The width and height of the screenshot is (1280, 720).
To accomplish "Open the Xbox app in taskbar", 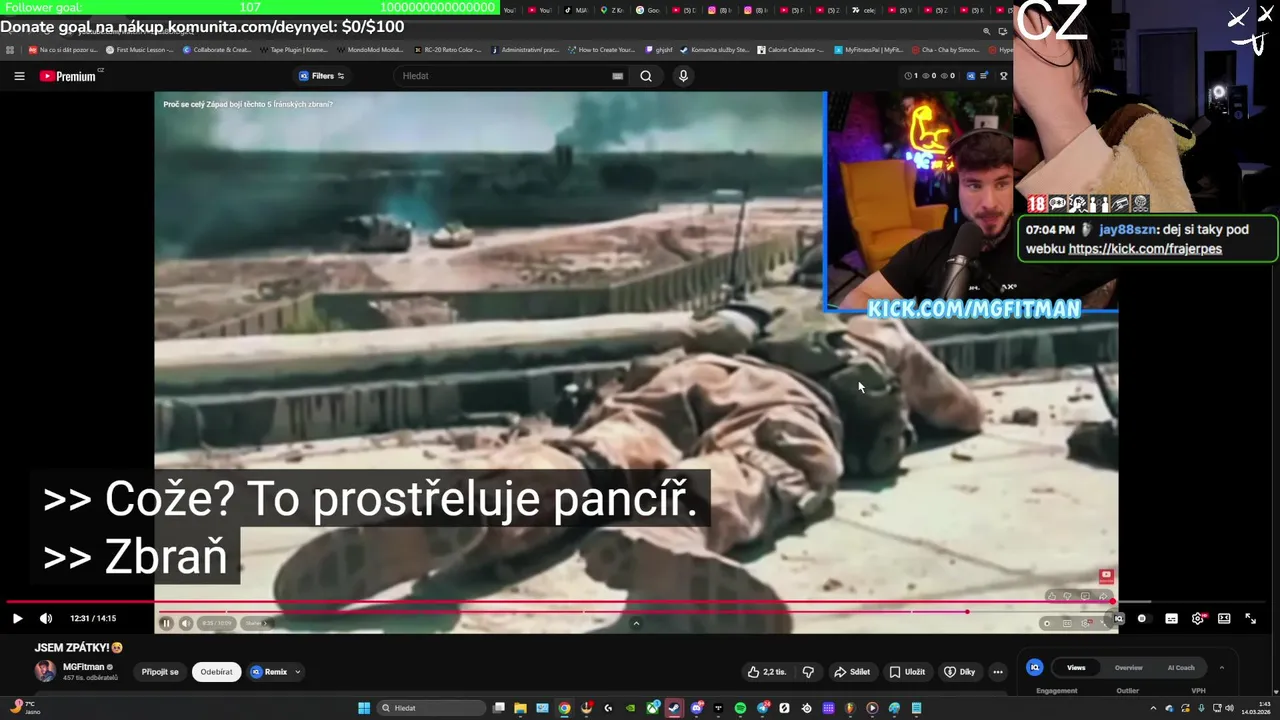I will pos(652,708).
